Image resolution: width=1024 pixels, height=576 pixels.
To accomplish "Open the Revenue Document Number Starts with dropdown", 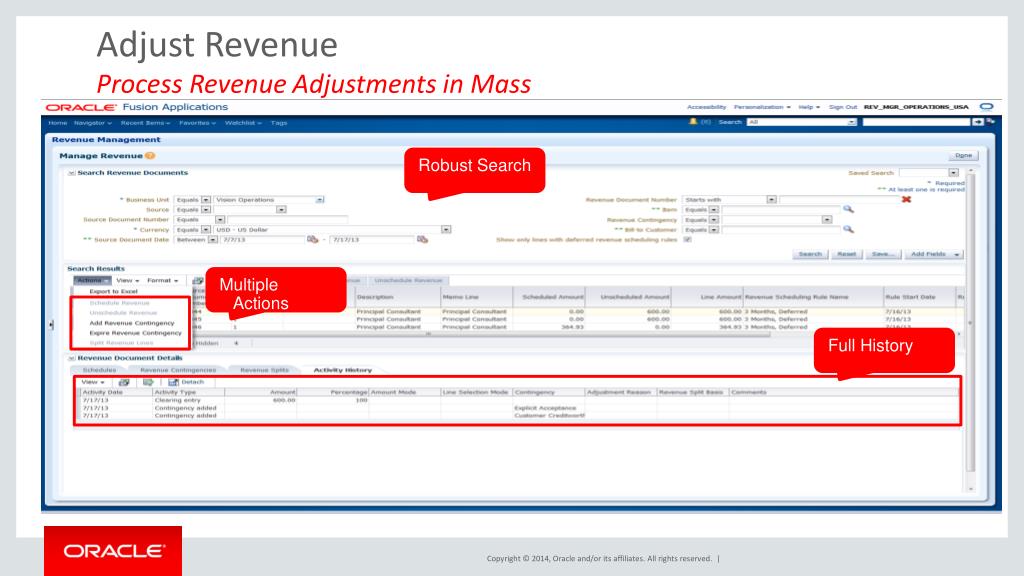I will point(771,199).
